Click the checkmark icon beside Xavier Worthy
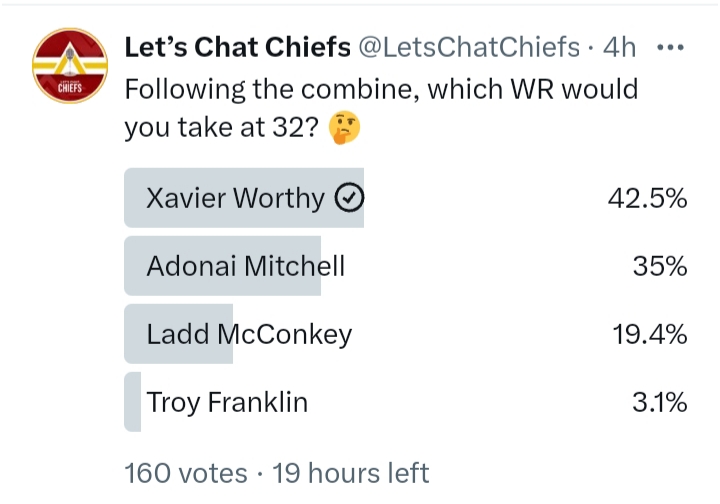The width and height of the screenshot is (720, 504). click(349, 197)
